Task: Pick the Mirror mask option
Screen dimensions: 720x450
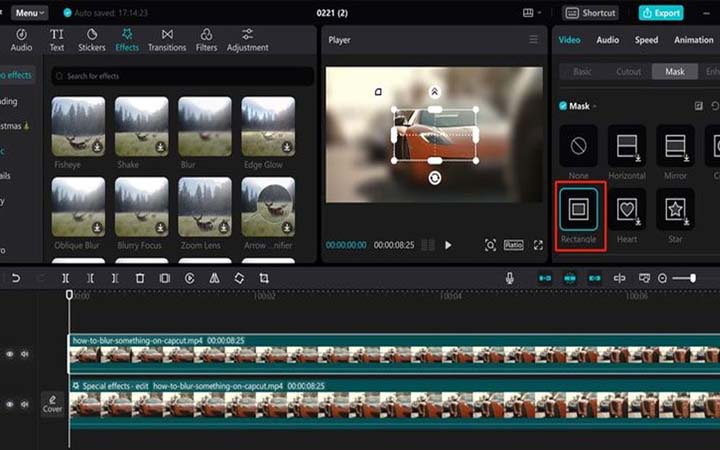Action: [675, 146]
